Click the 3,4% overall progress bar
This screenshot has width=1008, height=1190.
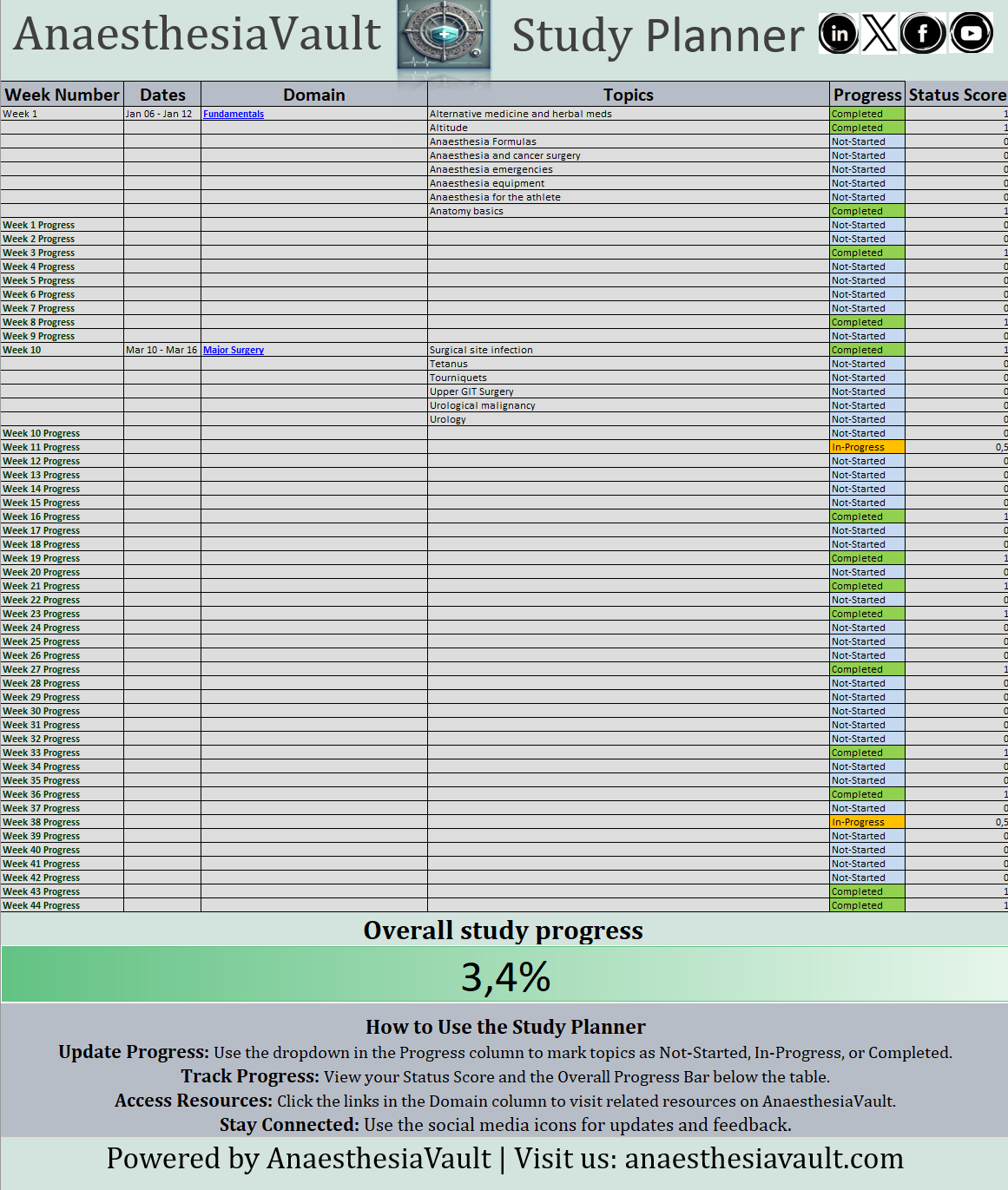504,975
